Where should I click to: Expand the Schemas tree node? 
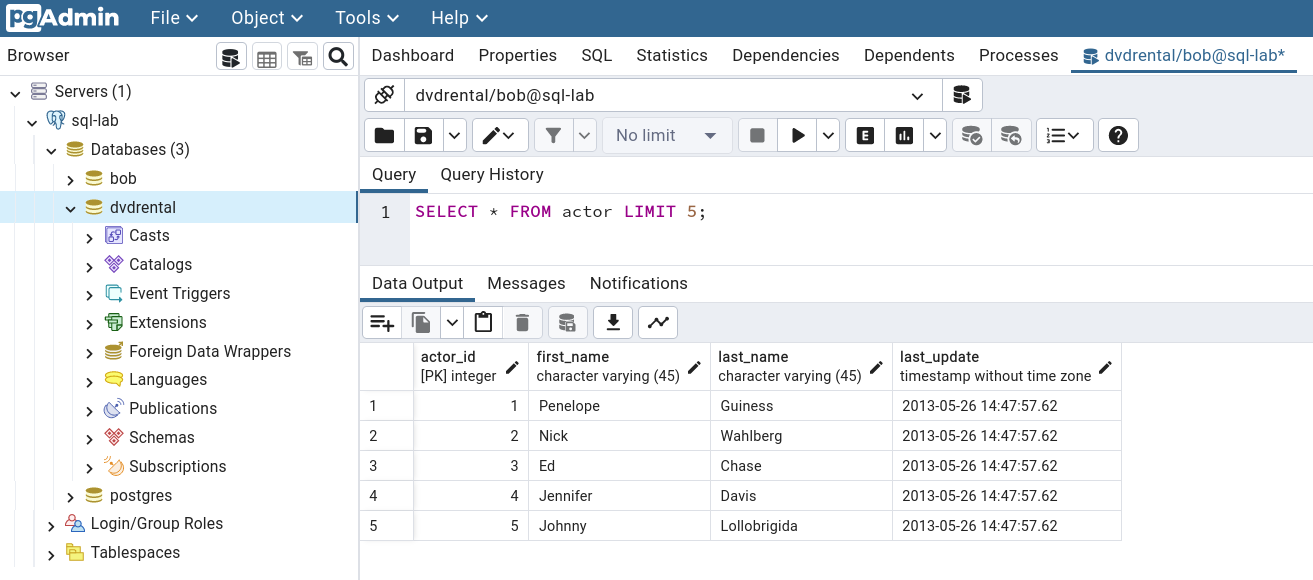pyautogui.click(x=89, y=438)
